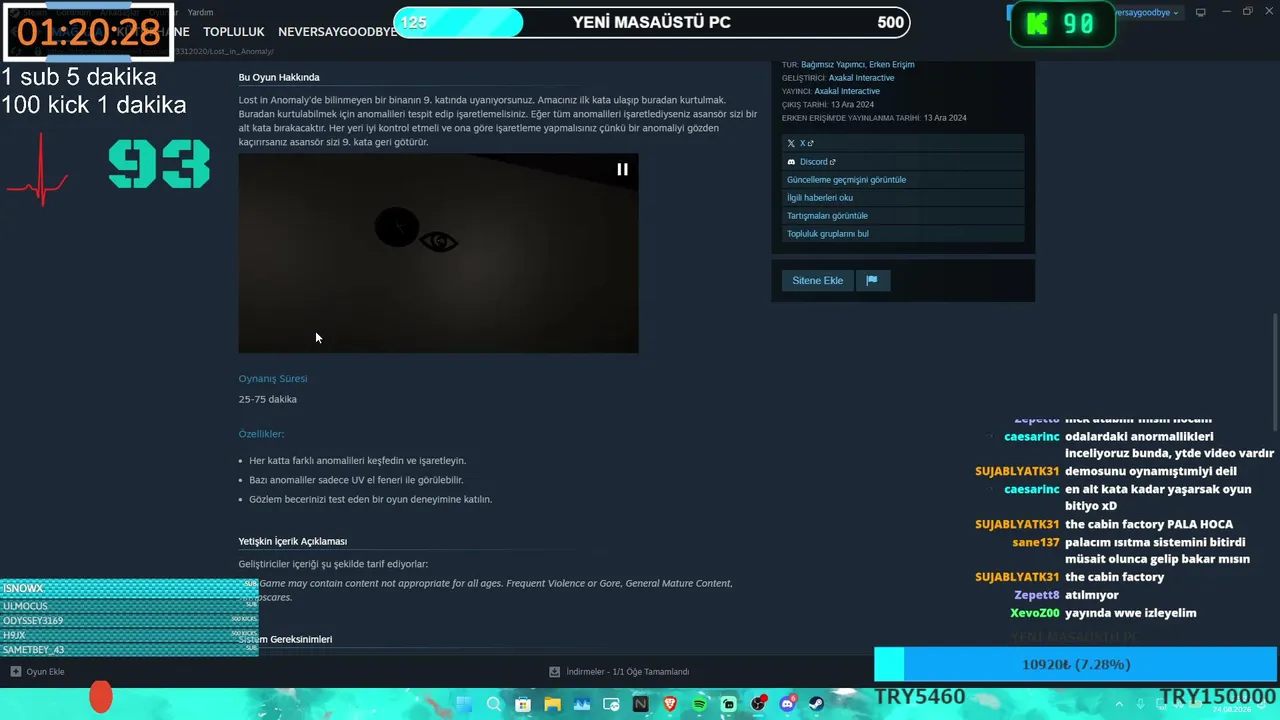
Task: Open Windows taskbar search
Action: pyautogui.click(x=494, y=704)
